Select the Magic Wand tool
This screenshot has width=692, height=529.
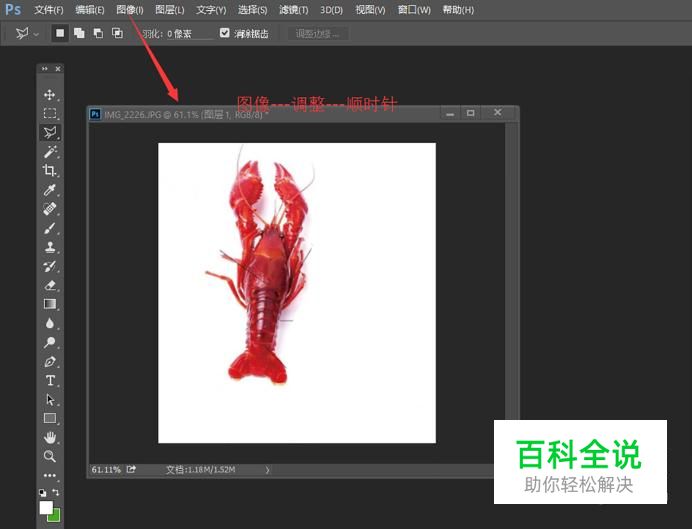coord(50,151)
